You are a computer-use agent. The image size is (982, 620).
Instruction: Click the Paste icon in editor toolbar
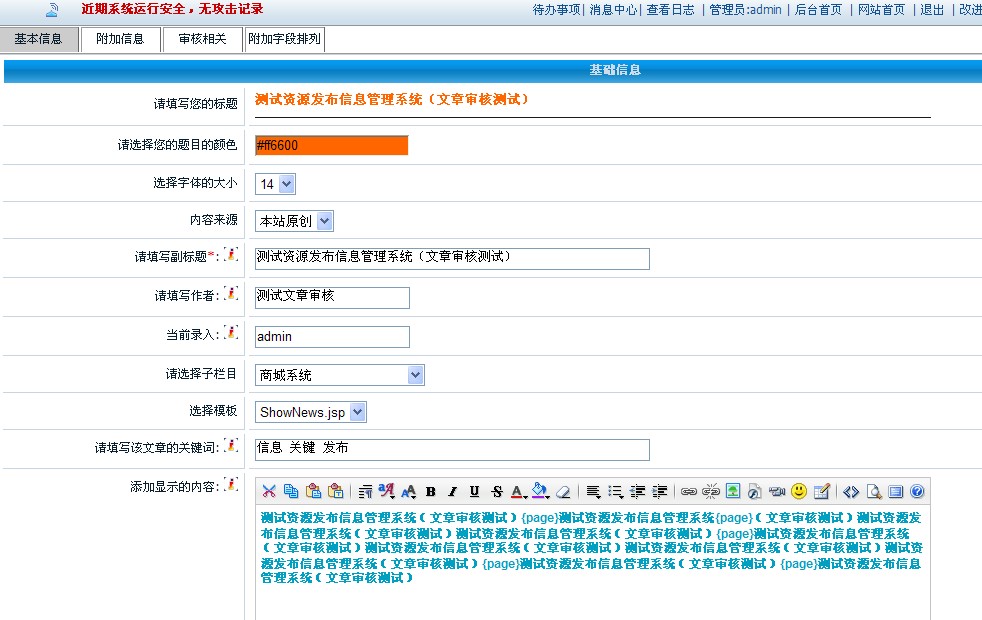(x=313, y=492)
